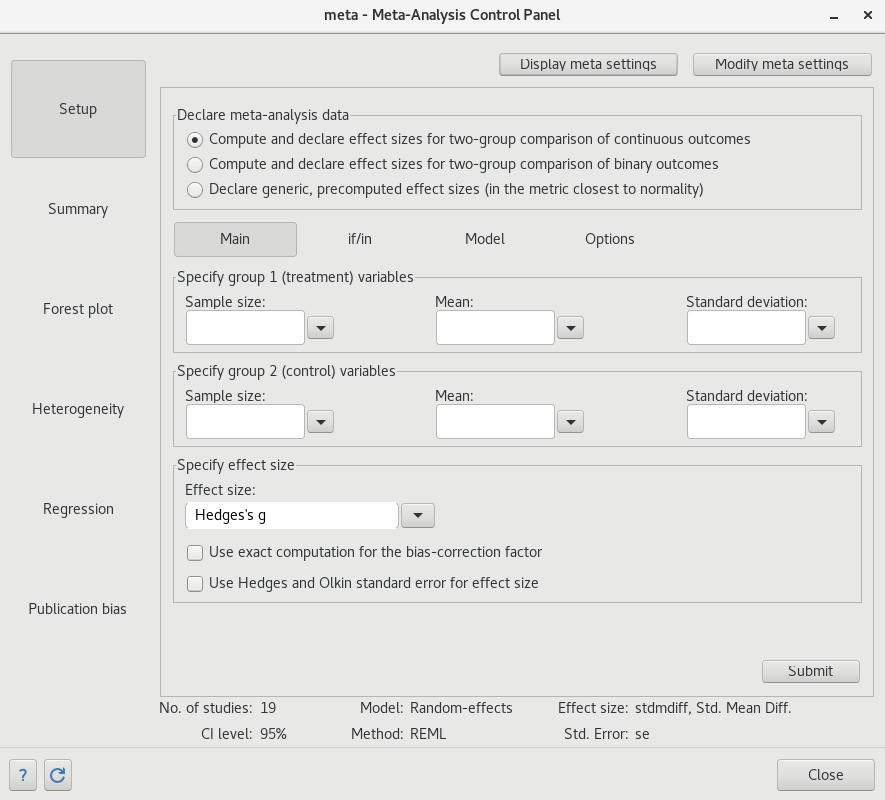Click the help question mark icon
Image resolution: width=885 pixels, height=800 pixels.
pos(23,774)
